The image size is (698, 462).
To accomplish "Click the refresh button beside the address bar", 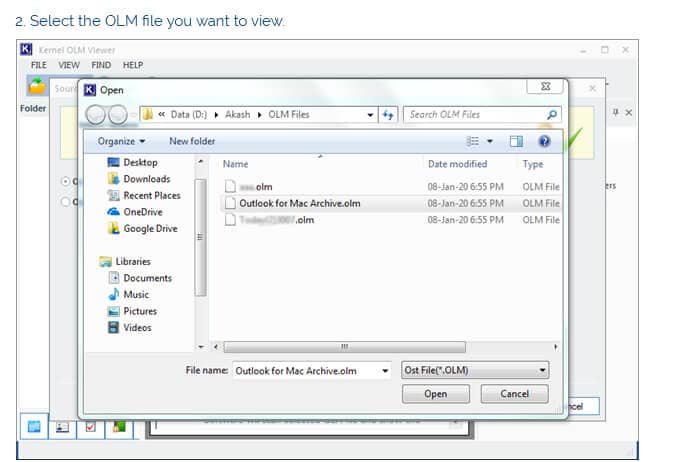I will [388, 115].
